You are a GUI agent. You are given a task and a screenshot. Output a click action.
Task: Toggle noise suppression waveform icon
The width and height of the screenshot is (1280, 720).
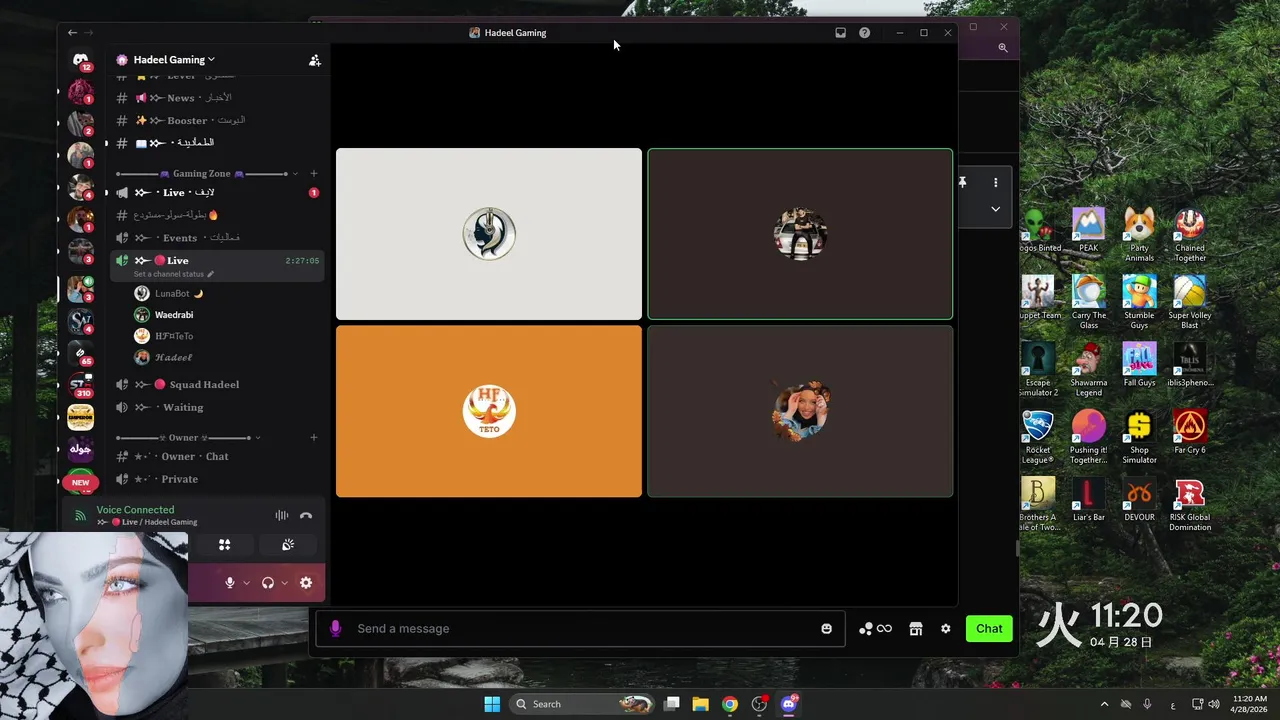[x=282, y=516]
